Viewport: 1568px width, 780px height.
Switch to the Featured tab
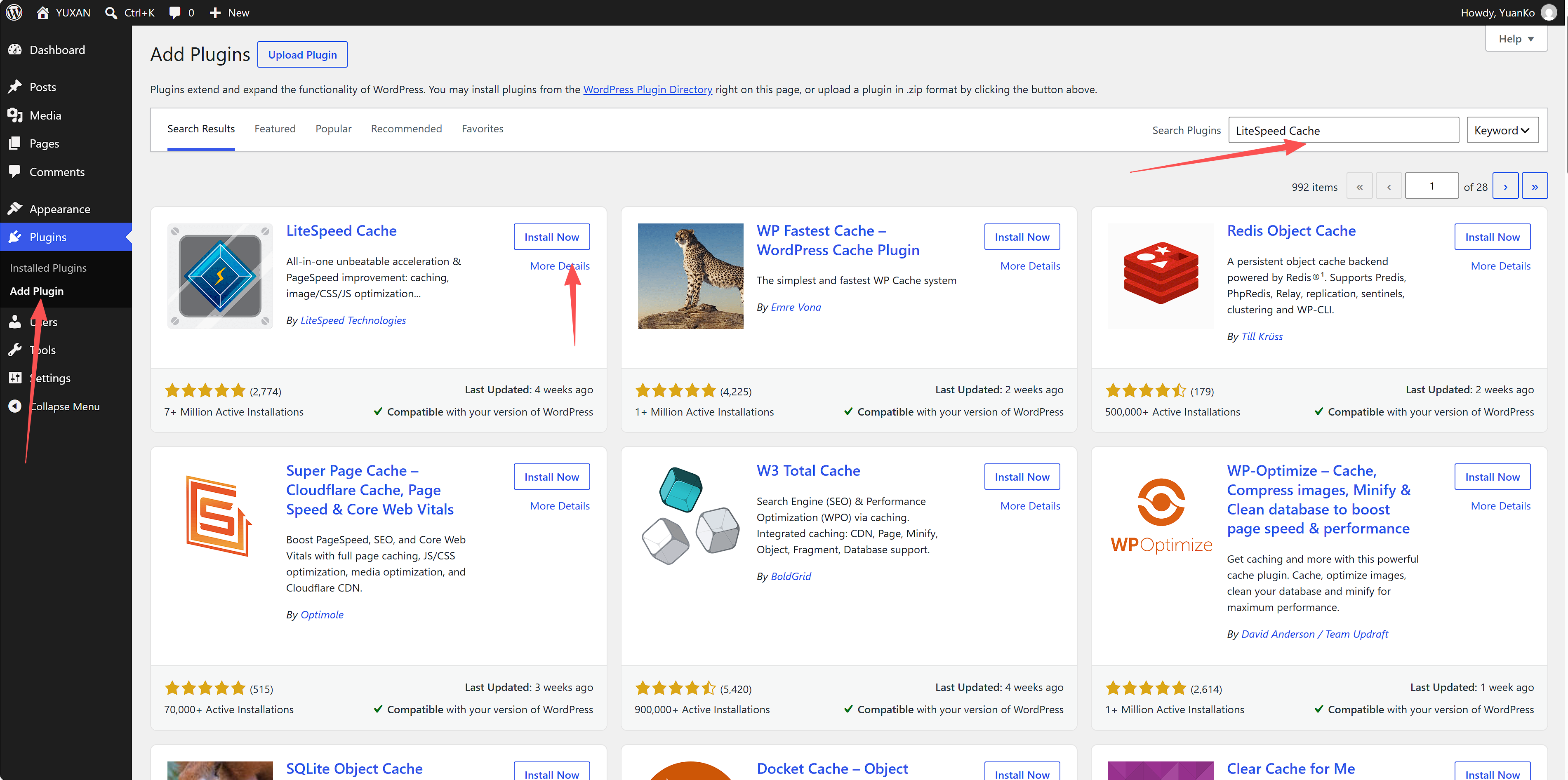click(275, 129)
